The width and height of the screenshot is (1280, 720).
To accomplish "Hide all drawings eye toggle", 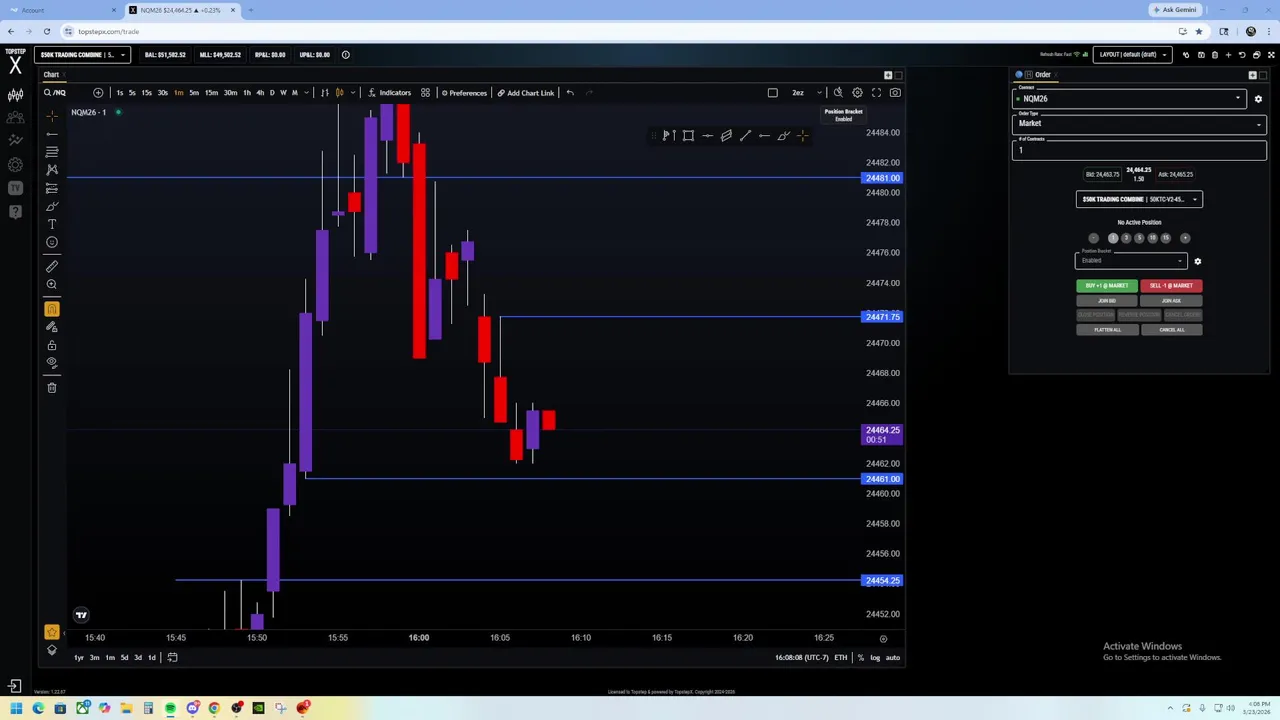I will (x=52, y=363).
